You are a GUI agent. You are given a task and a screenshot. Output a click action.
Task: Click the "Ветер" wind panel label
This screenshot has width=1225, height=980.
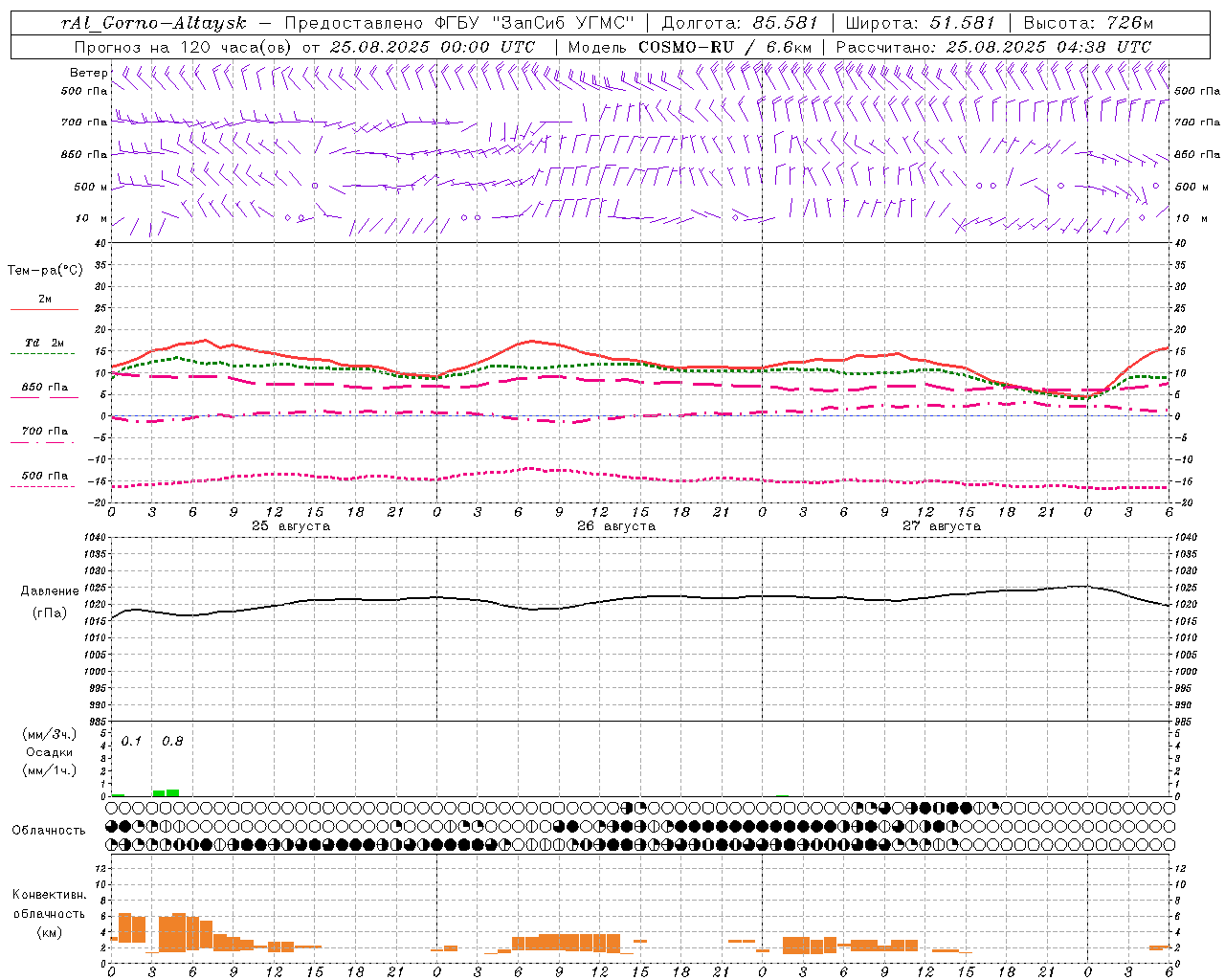tap(88, 73)
